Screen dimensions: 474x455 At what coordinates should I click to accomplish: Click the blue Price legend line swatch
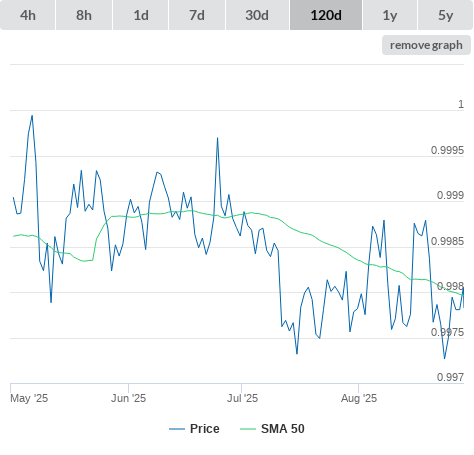tap(177, 429)
